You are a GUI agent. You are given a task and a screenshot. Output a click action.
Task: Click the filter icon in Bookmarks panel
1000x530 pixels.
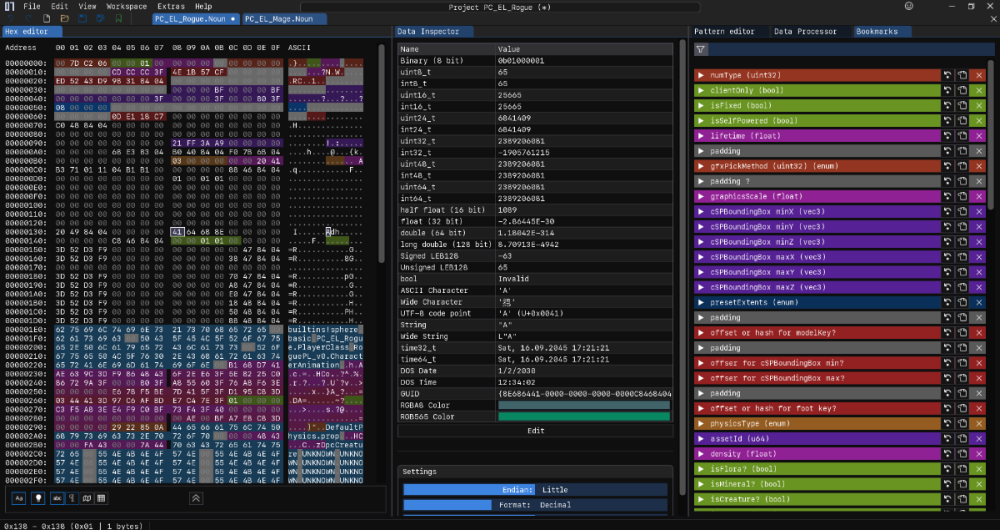pyautogui.click(x=701, y=49)
